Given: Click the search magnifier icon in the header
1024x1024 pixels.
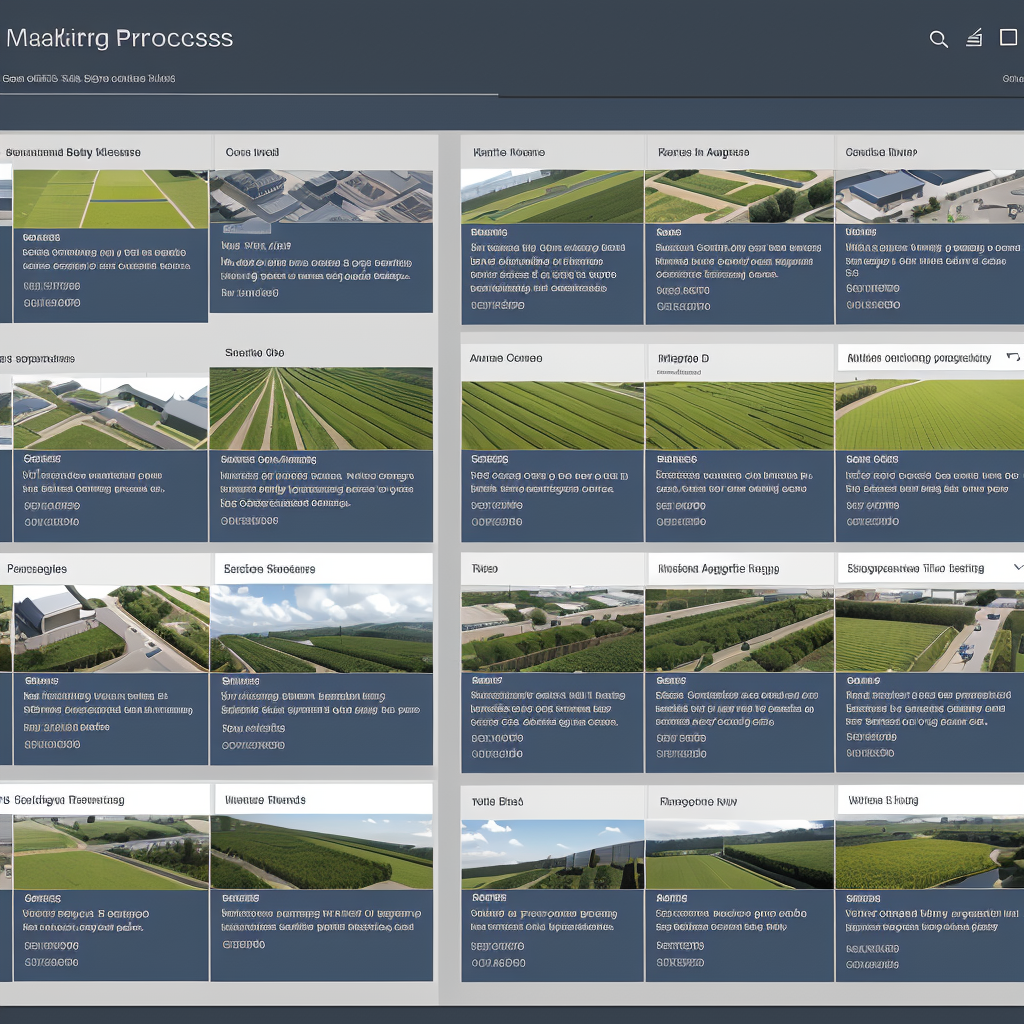Looking at the screenshot, I should pos(938,39).
